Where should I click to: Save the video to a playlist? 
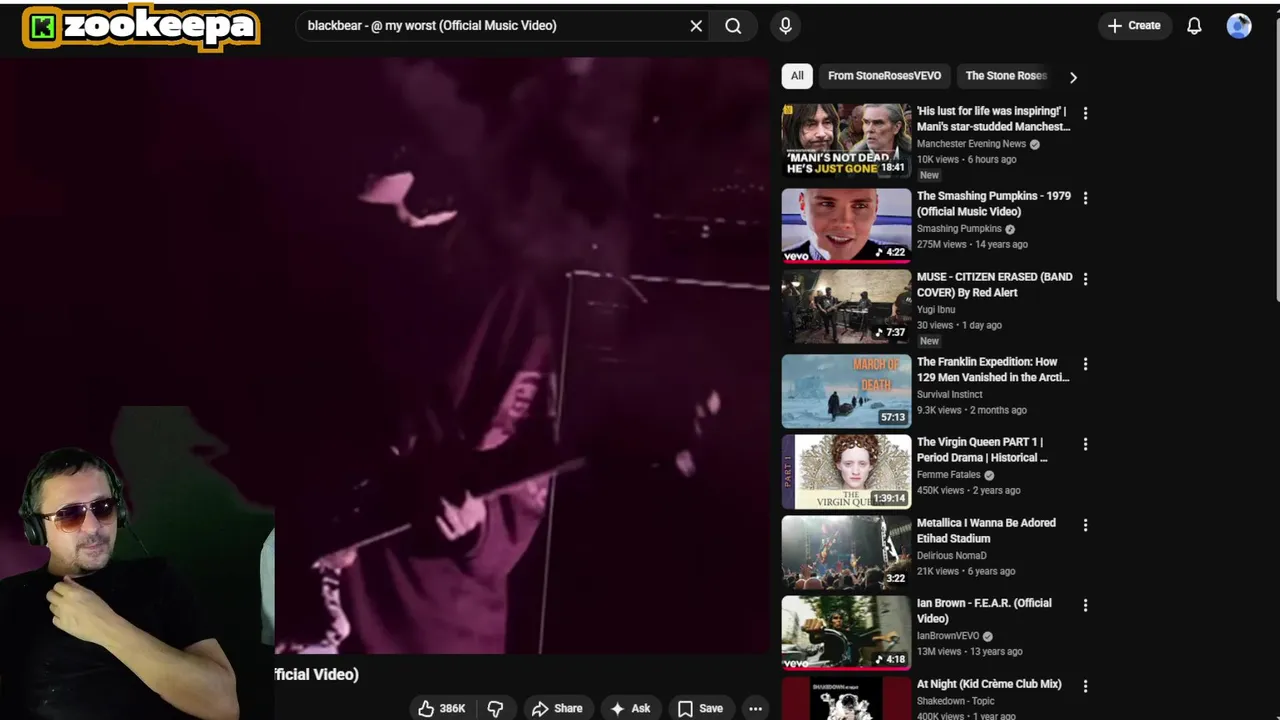[x=700, y=708]
